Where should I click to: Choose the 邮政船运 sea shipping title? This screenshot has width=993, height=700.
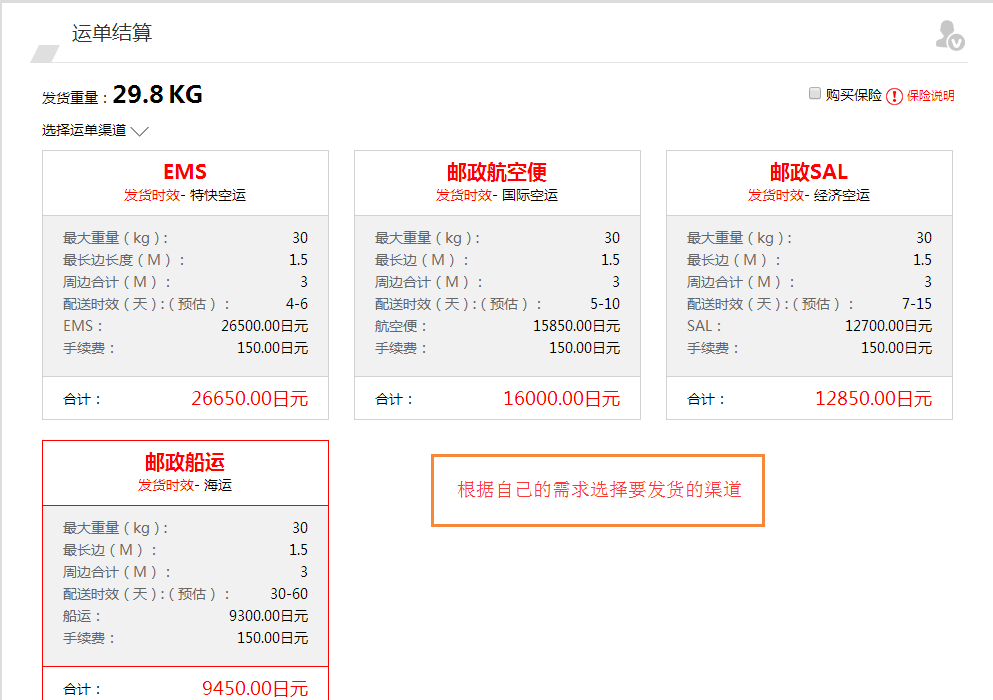185,462
